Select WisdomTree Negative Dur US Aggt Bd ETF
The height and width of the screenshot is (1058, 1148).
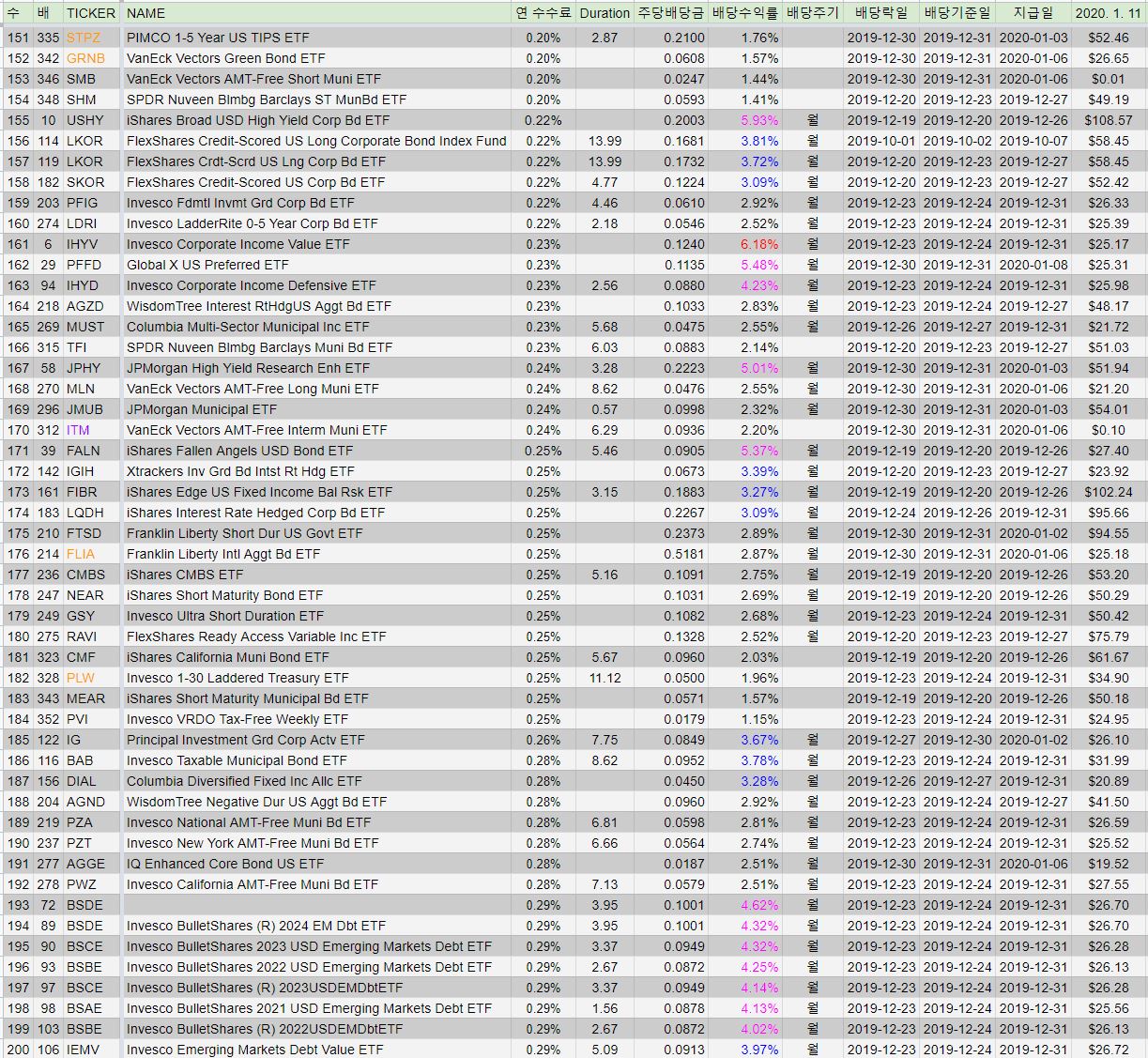(317, 802)
